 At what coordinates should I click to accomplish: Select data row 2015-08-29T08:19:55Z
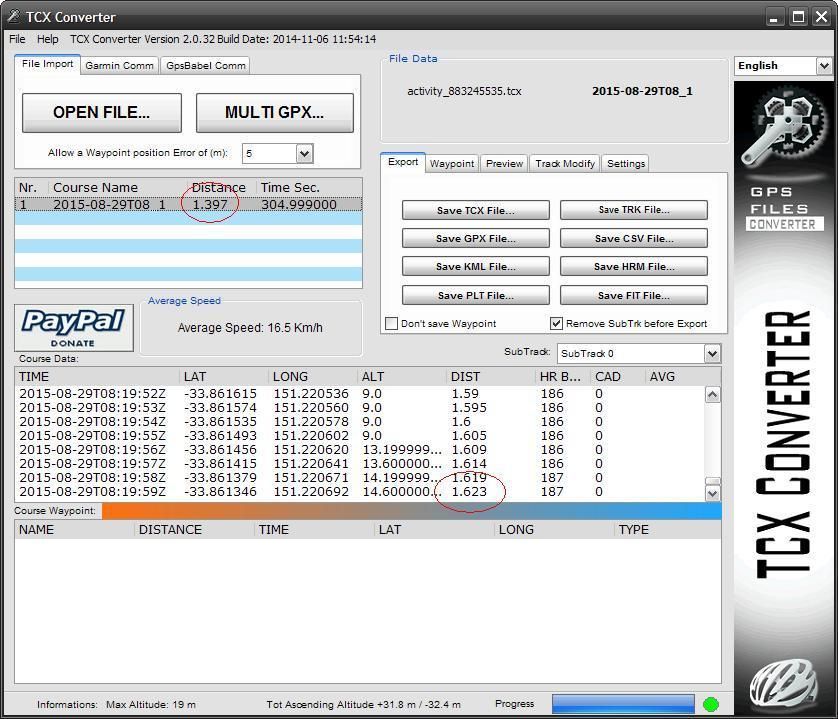[x=360, y=436]
